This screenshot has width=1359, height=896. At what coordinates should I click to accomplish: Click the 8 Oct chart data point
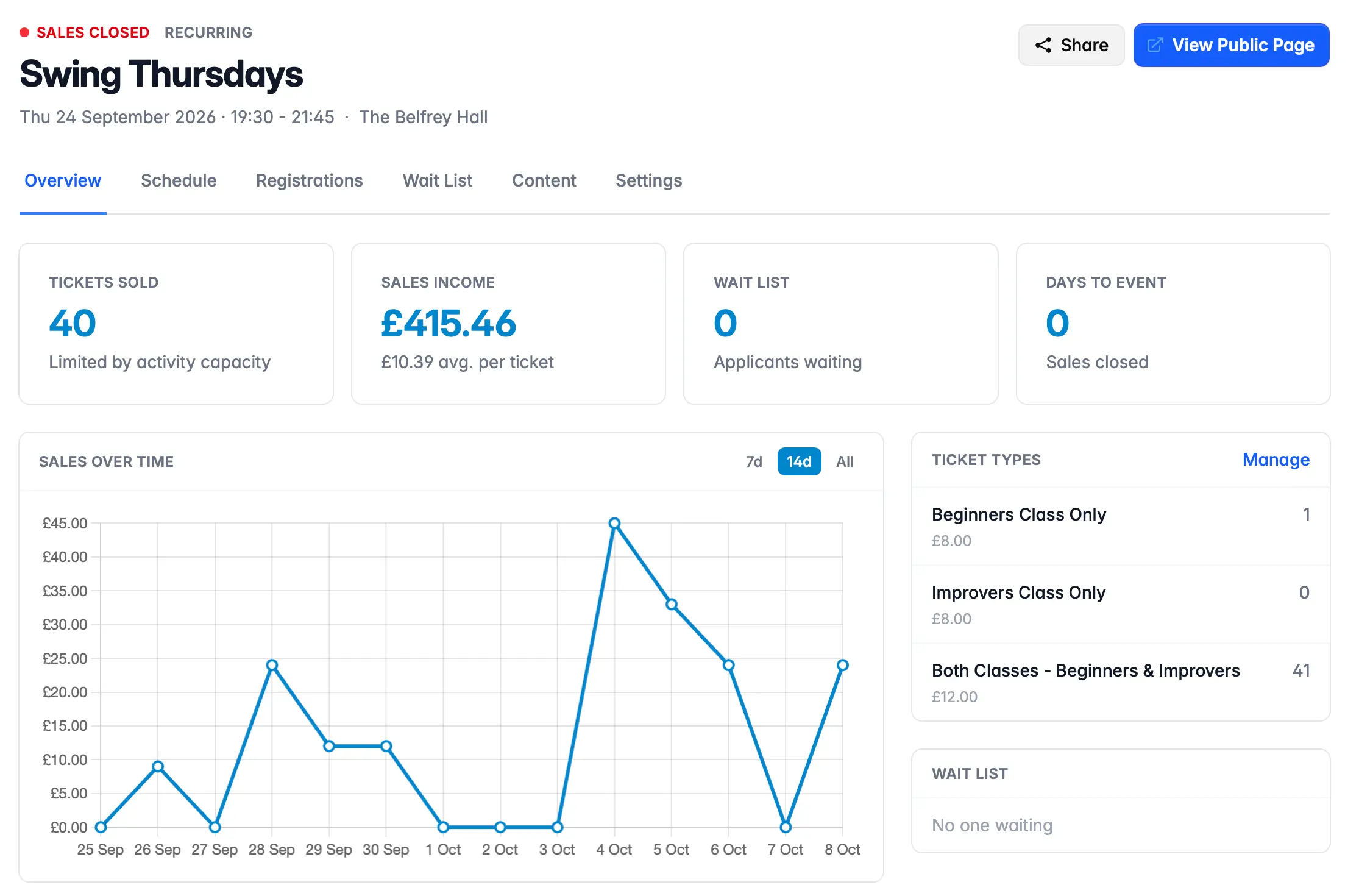[843, 665]
